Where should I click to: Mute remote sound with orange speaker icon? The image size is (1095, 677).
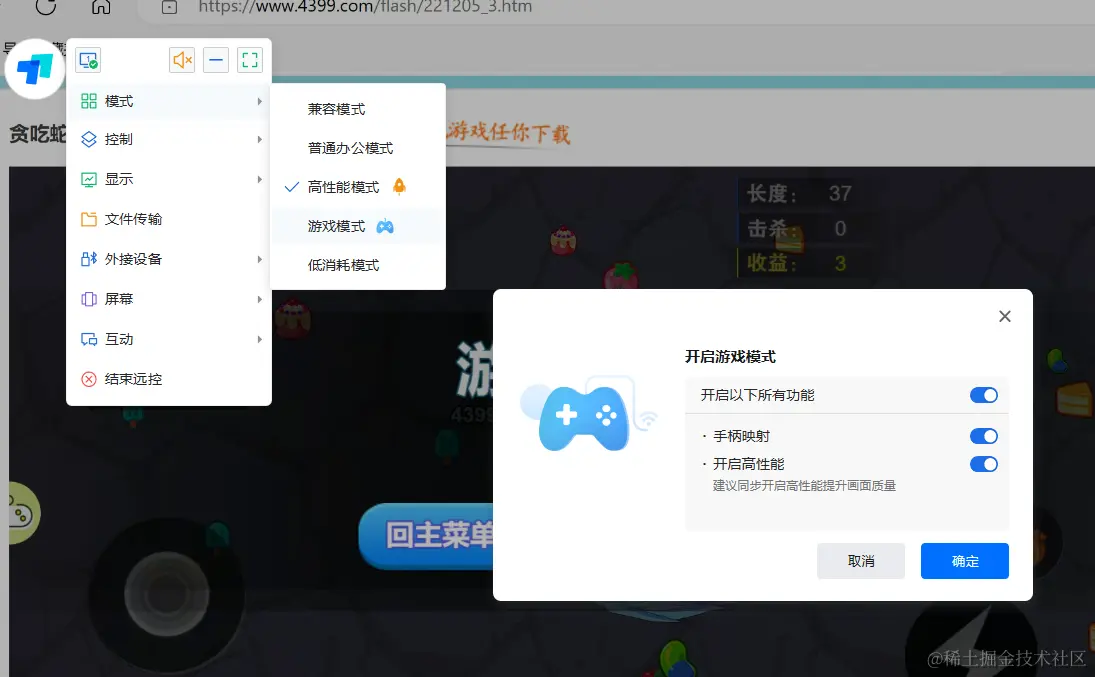[182, 60]
